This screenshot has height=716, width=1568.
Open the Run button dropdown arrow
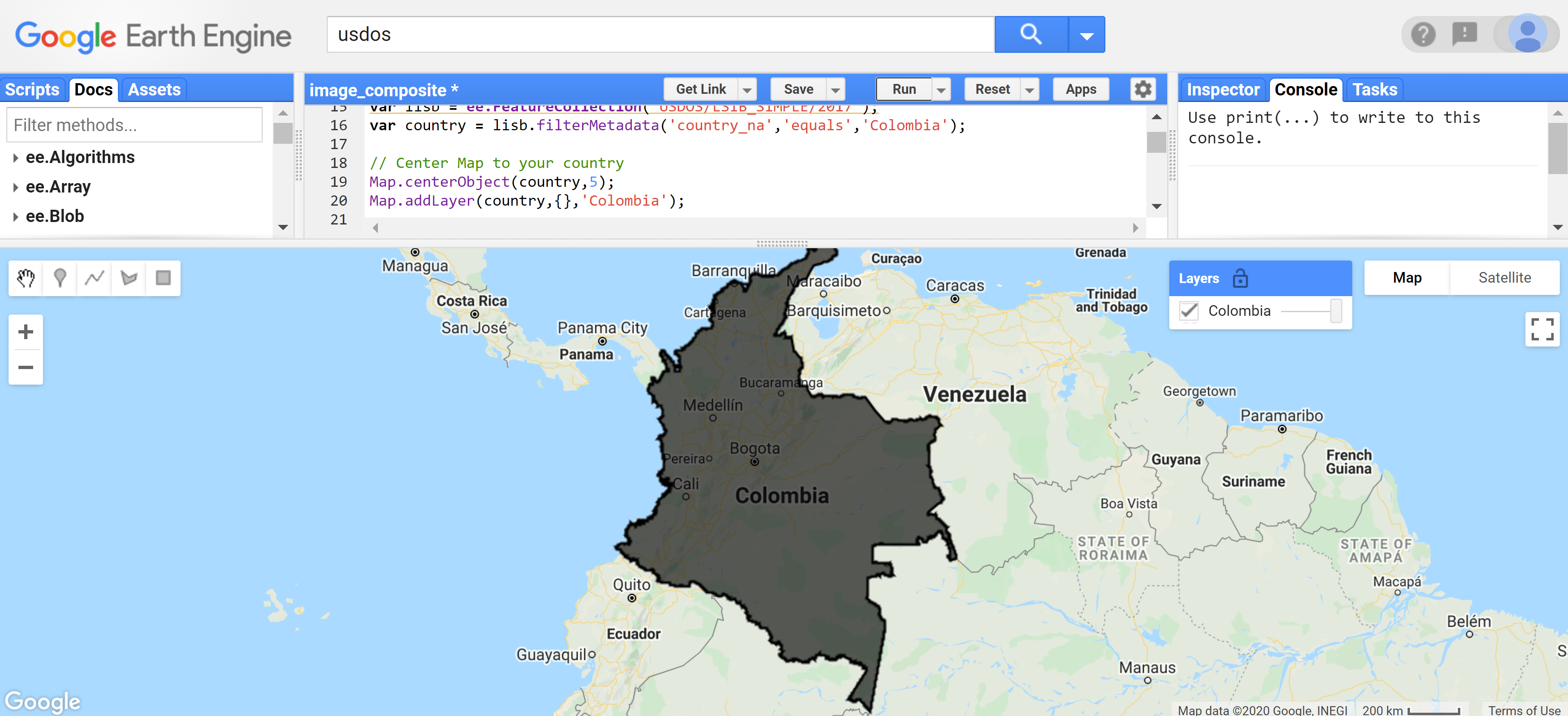click(941, 90)
